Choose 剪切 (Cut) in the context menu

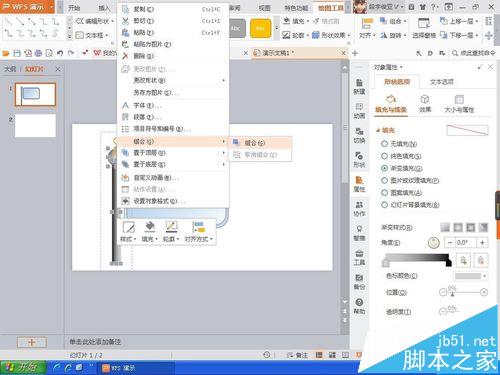pyautogui.click(x=172, y=21)
